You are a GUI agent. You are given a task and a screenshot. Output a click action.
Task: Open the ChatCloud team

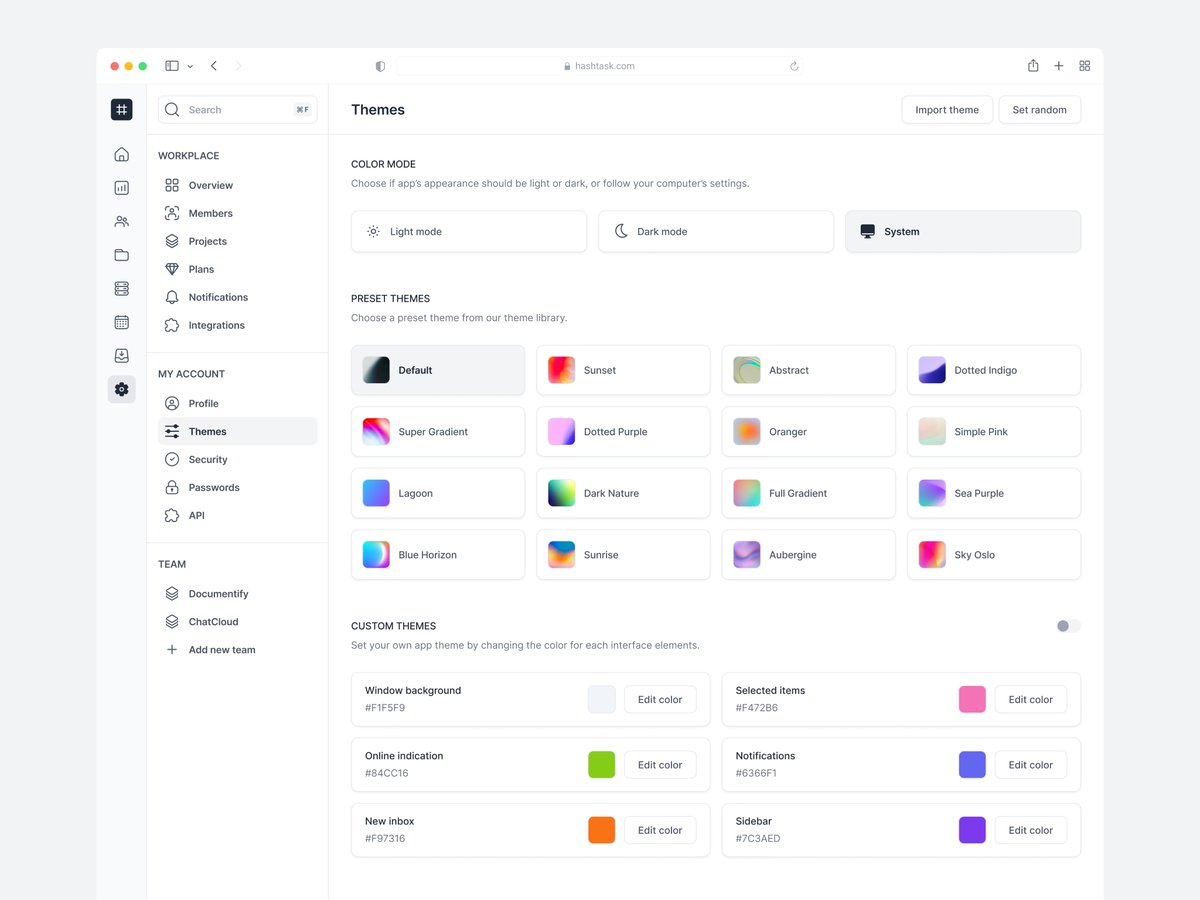tap(238, 621)
